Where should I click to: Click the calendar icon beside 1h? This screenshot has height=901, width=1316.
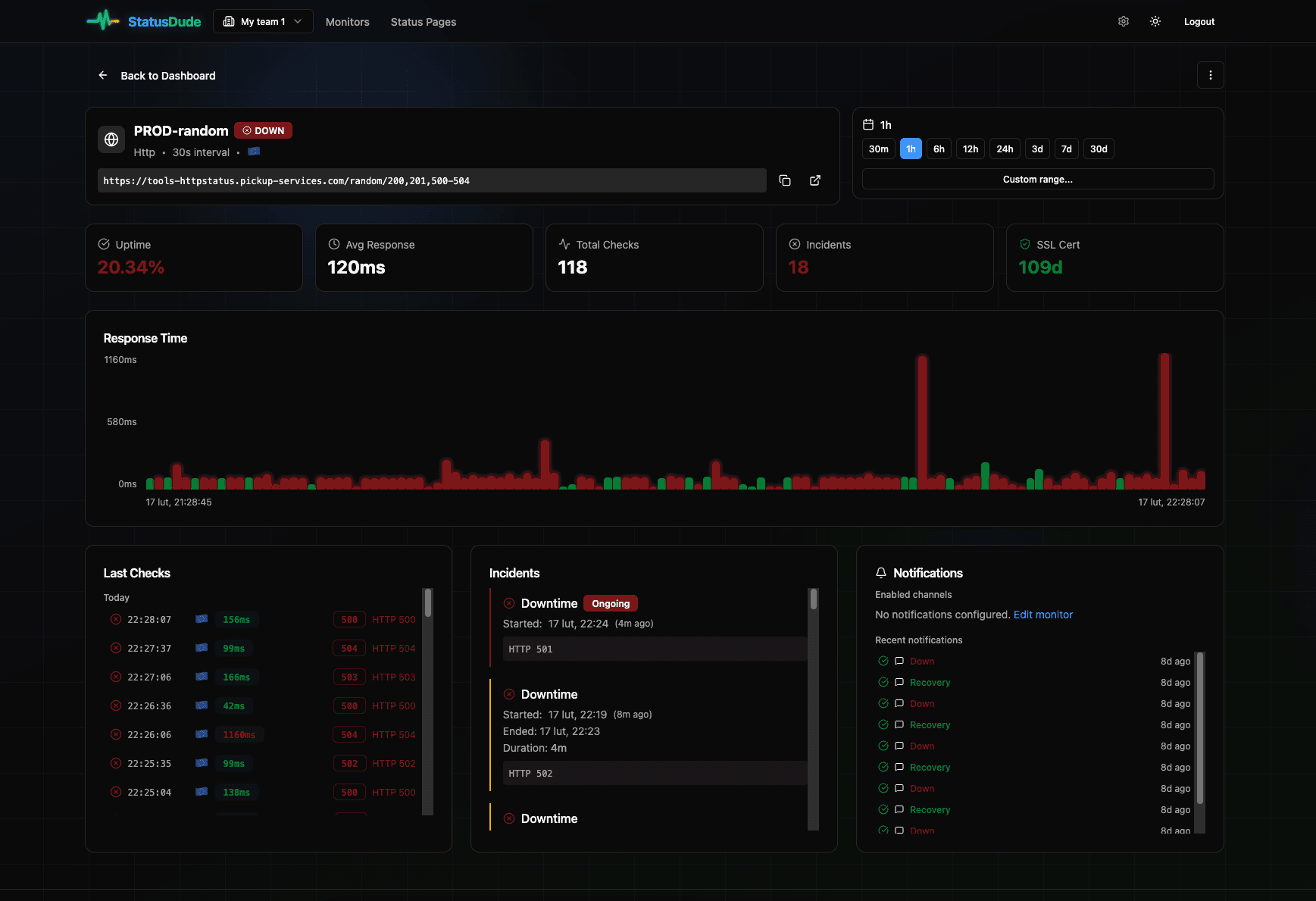[868, 124]
